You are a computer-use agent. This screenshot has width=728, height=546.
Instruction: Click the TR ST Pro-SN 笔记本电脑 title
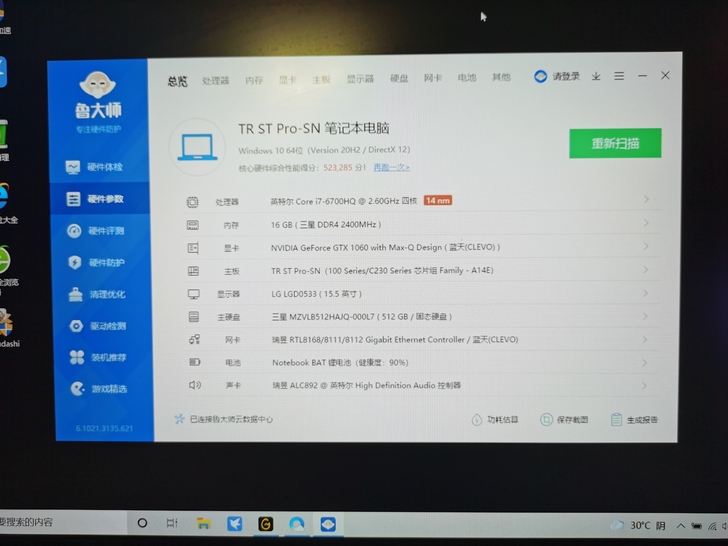point(314,129)
